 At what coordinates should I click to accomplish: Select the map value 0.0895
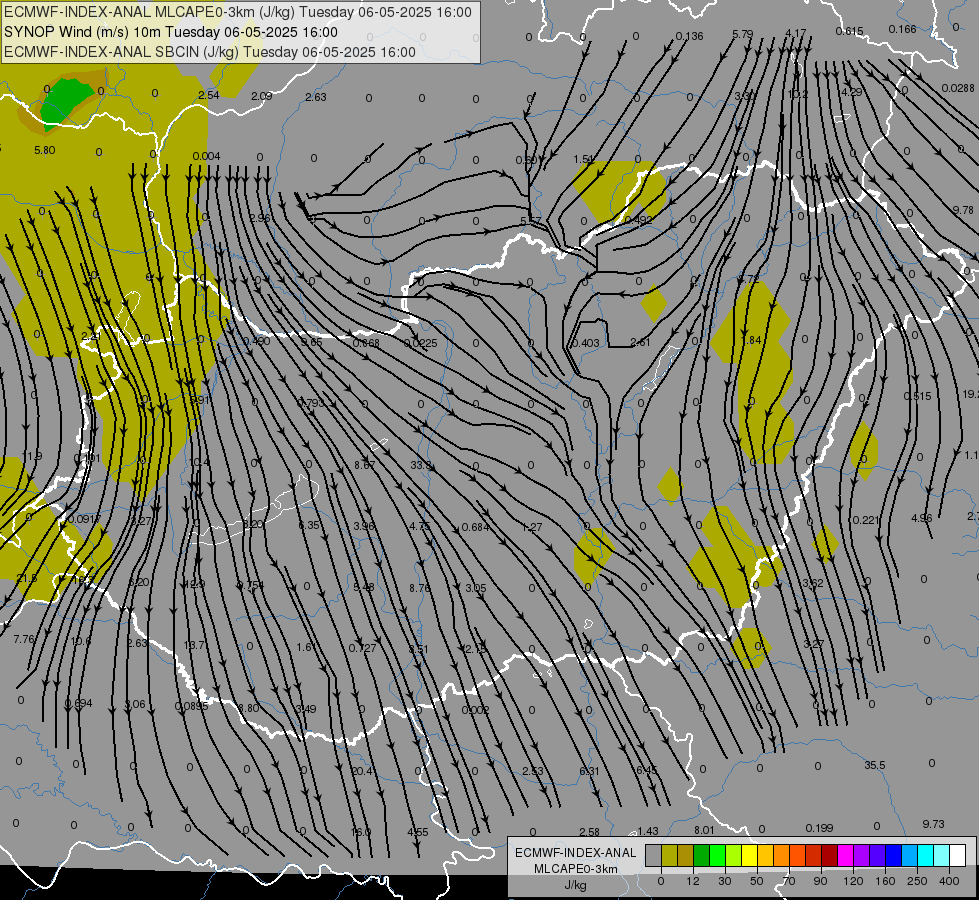[x=191, y=706]
